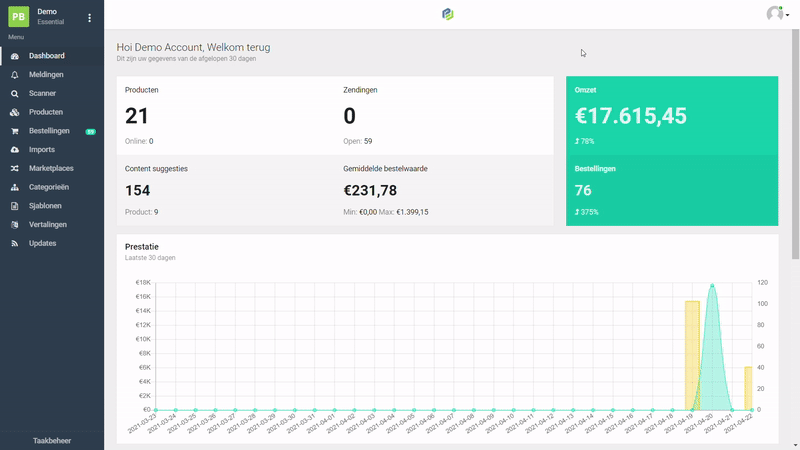Screen dimensions: 800x450
Task: Expand the user avatar dropdown
Action: coord(777,14)
